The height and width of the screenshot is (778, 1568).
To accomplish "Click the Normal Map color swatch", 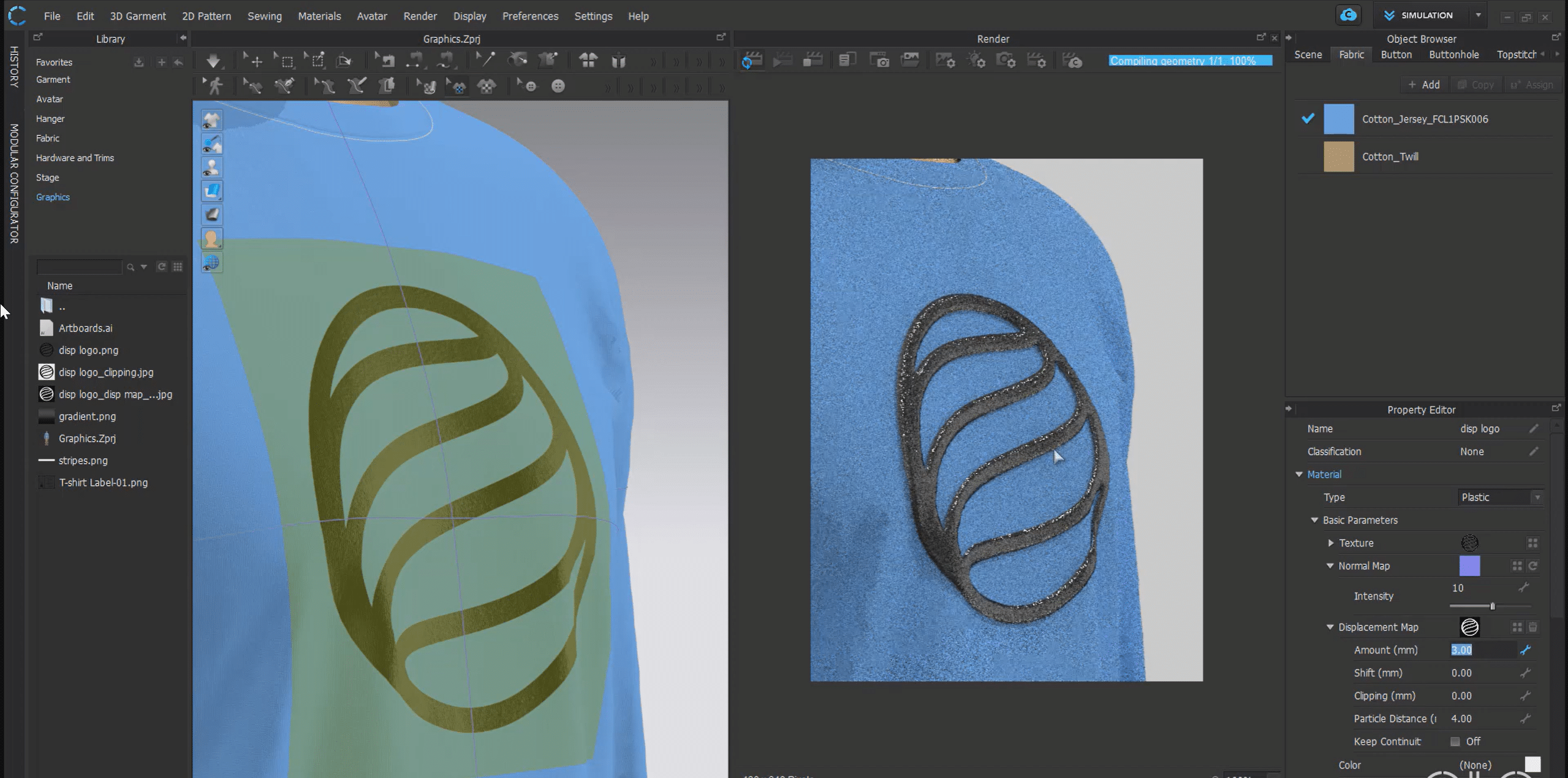I will point(1469,566).
